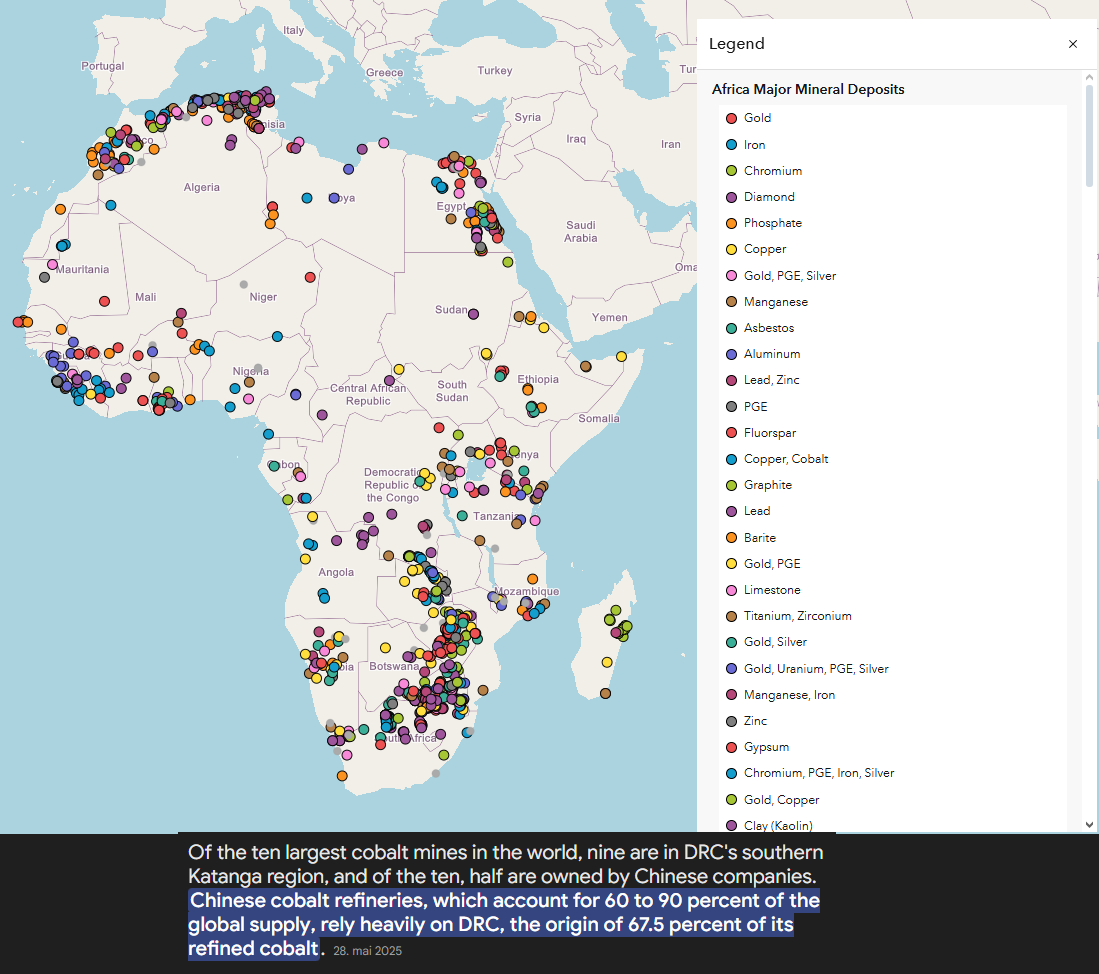This screenshot has width=1099, height=974.
Task: Click the Fluorspar legend swatch
Action: click(731, 433)
